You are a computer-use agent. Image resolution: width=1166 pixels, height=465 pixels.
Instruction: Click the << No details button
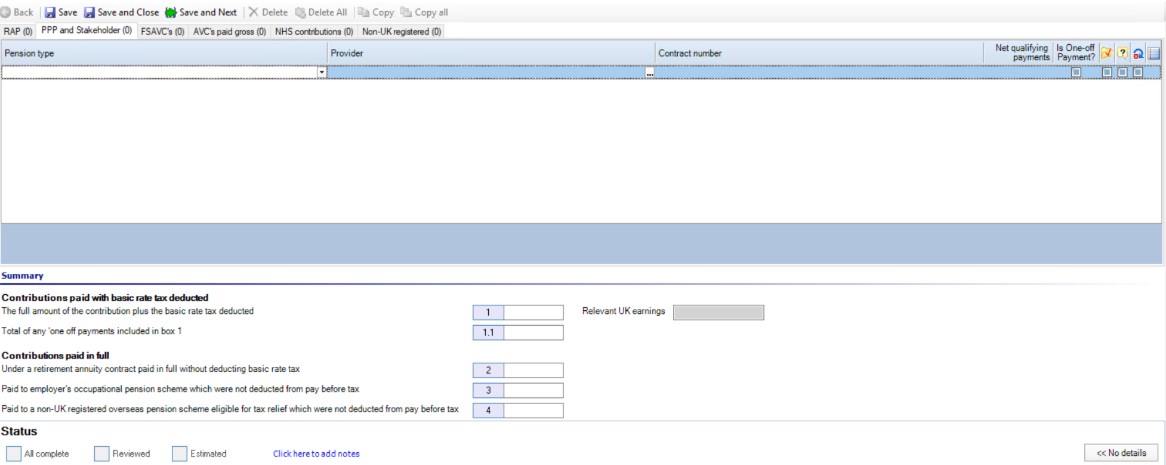(1121, 452)
